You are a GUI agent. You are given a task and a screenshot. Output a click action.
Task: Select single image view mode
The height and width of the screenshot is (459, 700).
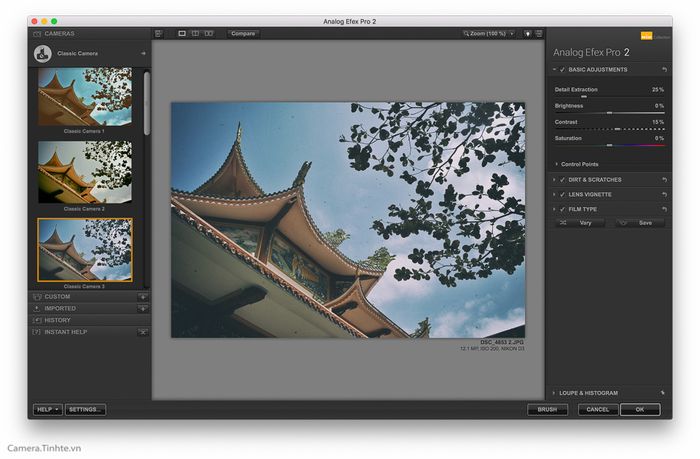(x=182, y=33)
